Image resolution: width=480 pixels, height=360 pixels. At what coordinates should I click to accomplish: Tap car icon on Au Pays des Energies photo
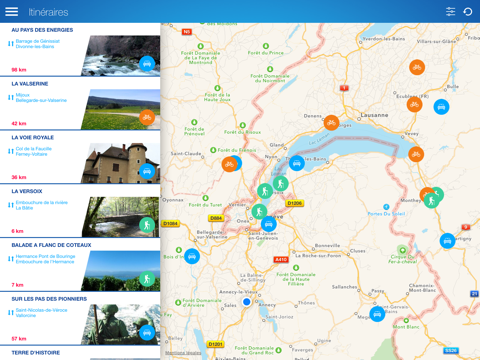tap(147, 64)
